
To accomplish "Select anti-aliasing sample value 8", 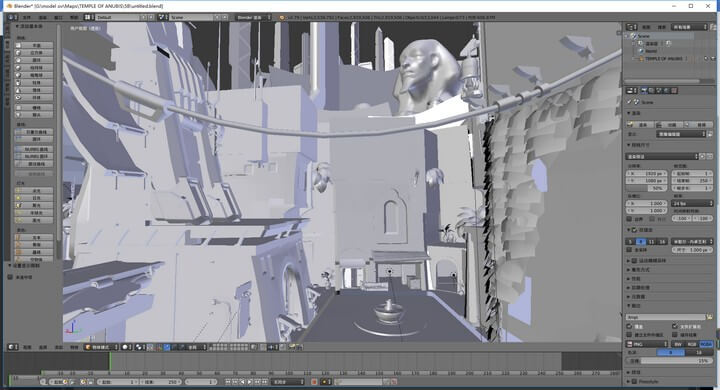I will coord(641,242).
